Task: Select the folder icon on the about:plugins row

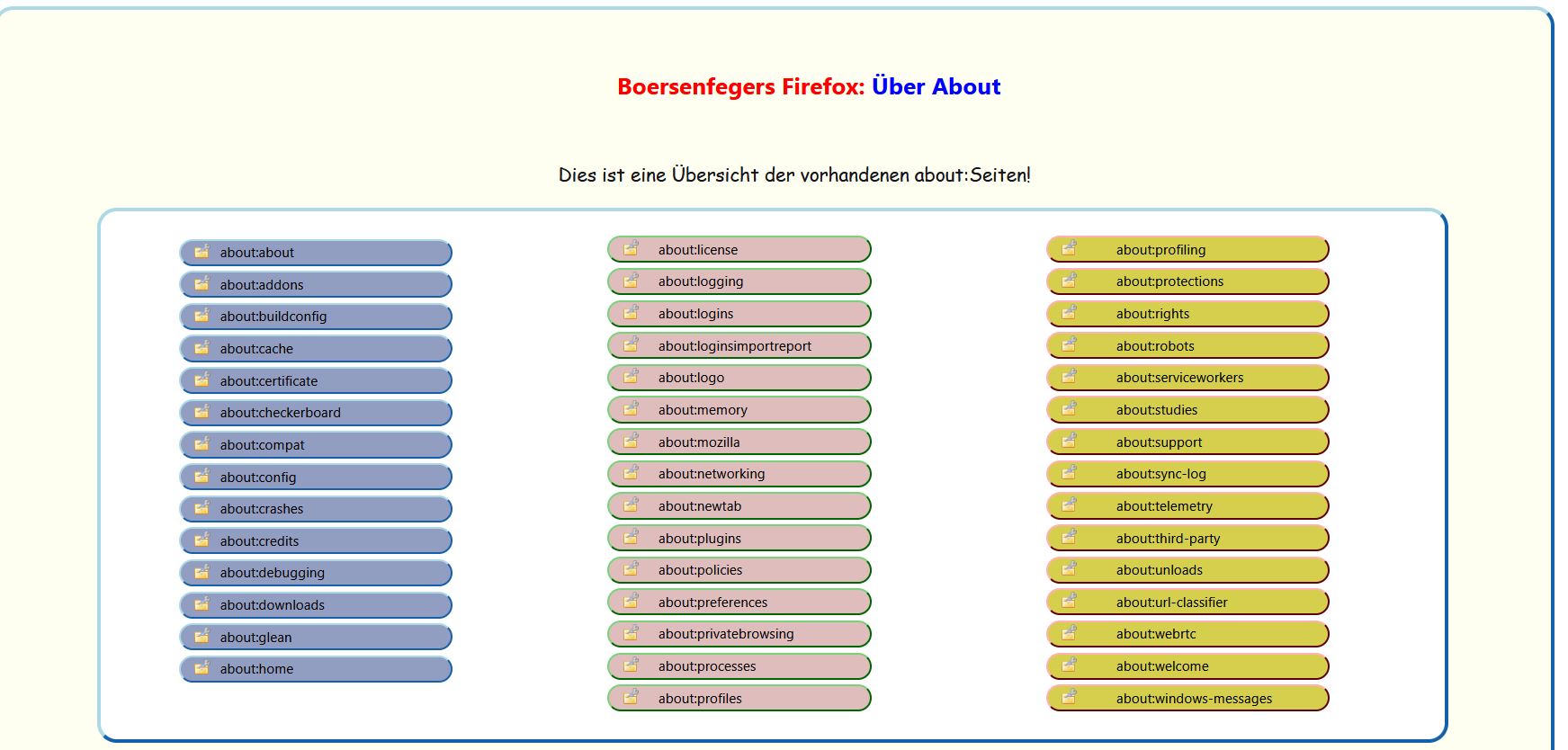Action: (631, 537)
